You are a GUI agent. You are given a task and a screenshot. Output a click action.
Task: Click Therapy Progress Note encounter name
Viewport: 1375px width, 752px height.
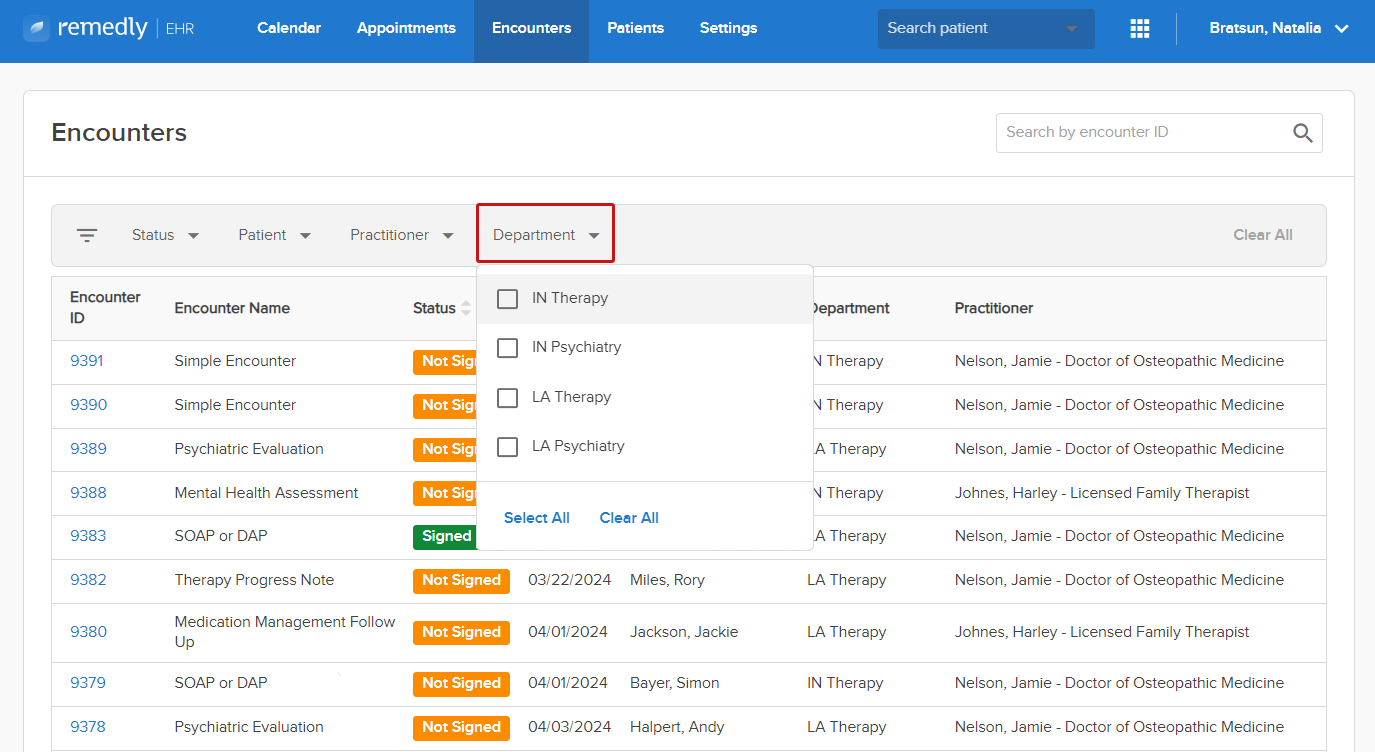(x=254, y=580)
